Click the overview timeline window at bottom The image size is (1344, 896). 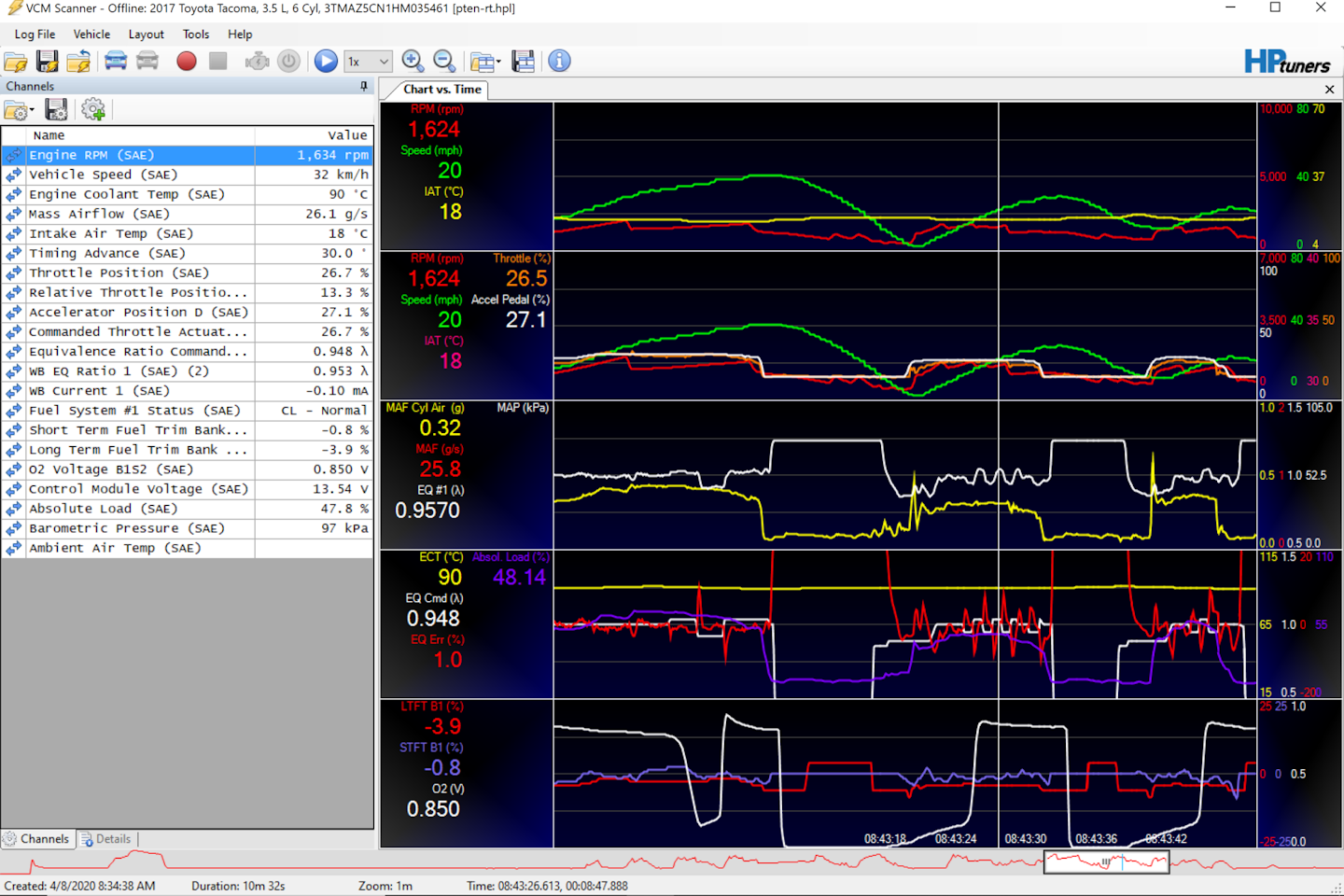pos(1105,862)
